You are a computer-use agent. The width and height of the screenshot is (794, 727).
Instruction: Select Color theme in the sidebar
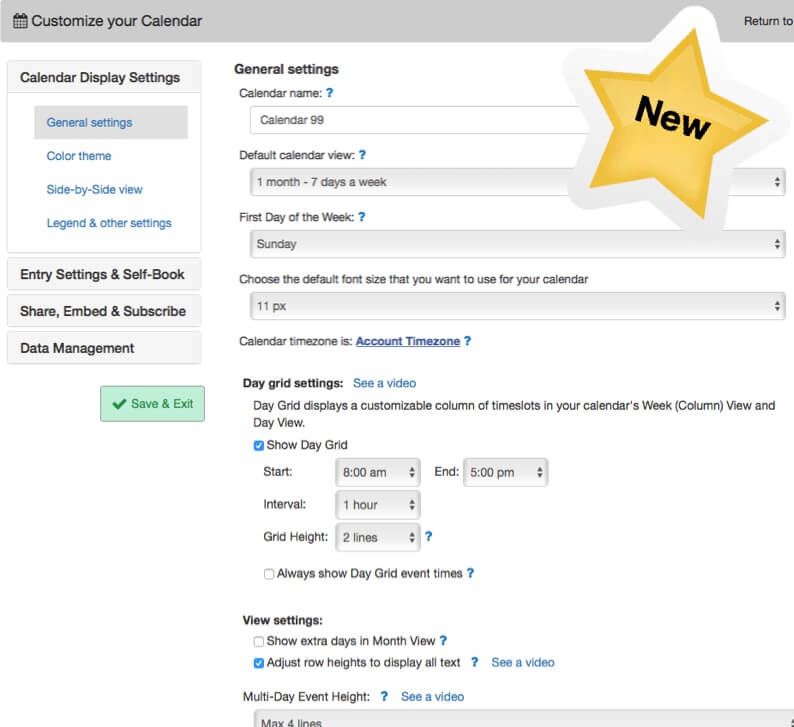tap(79, 156)
